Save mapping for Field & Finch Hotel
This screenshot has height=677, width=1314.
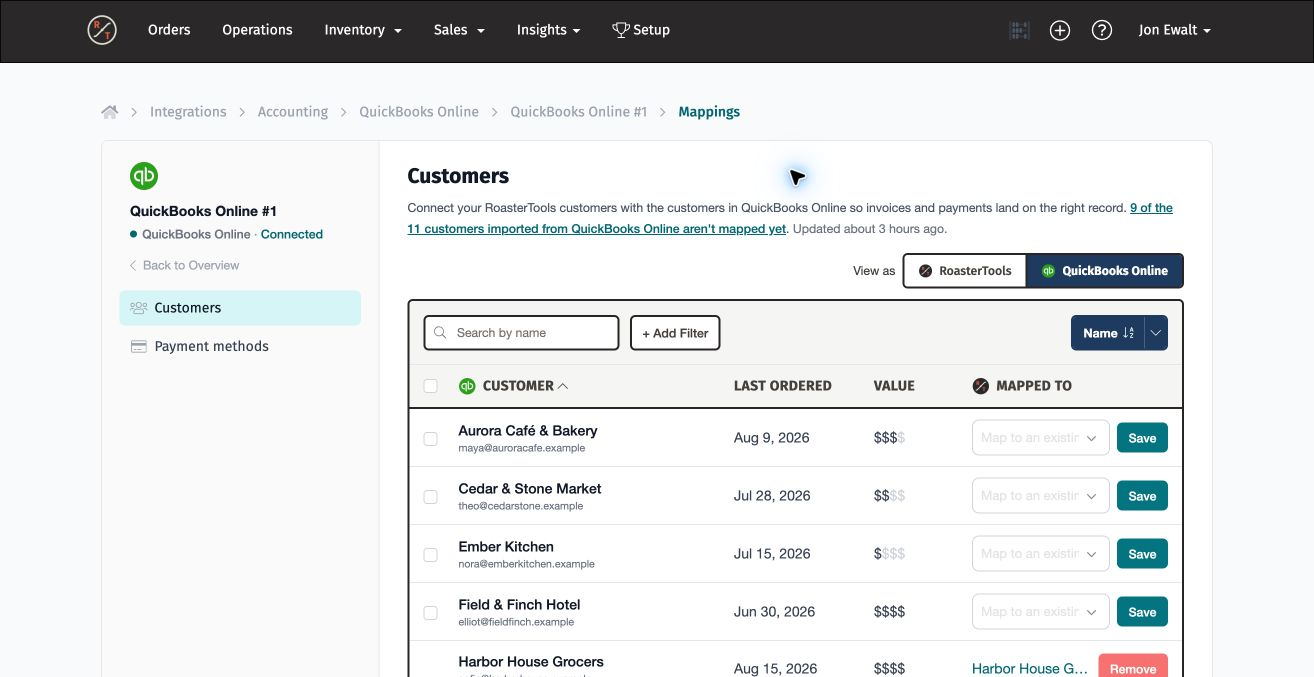click(x=1142, y=612)
